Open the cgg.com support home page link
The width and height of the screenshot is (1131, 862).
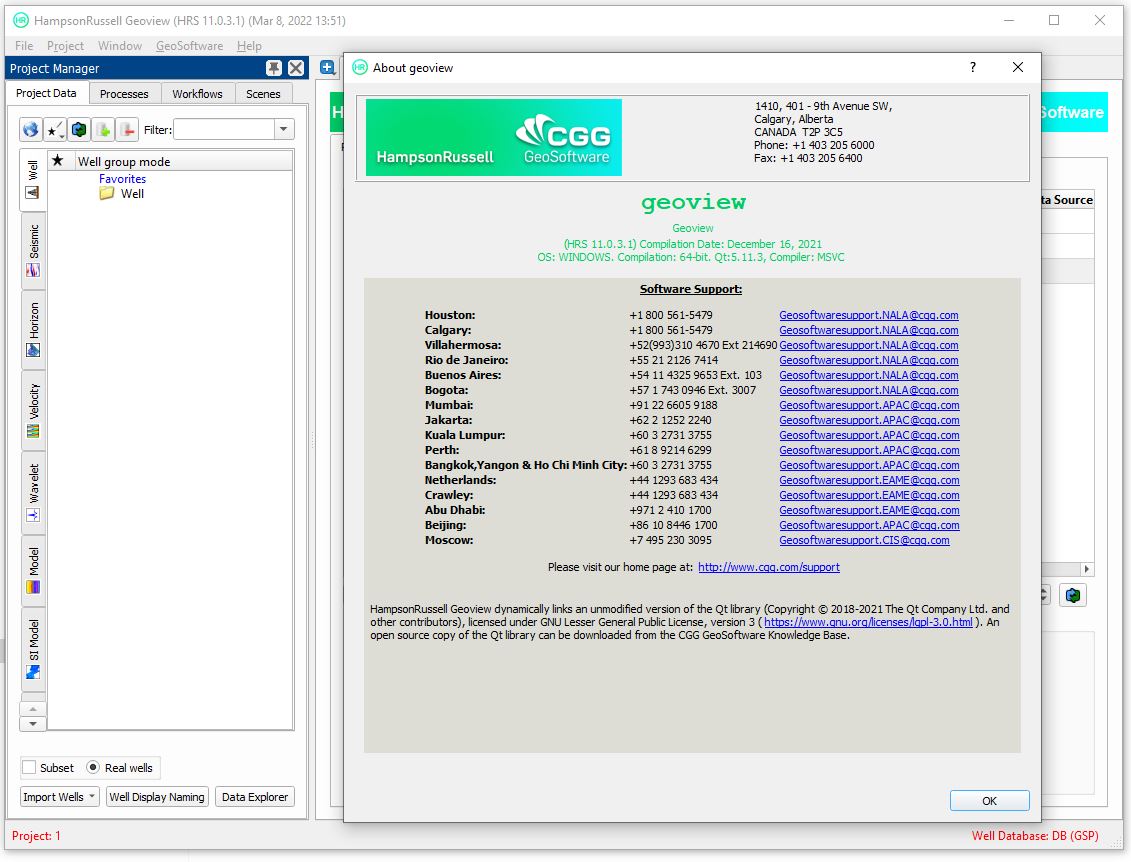[x=768, y=567]
